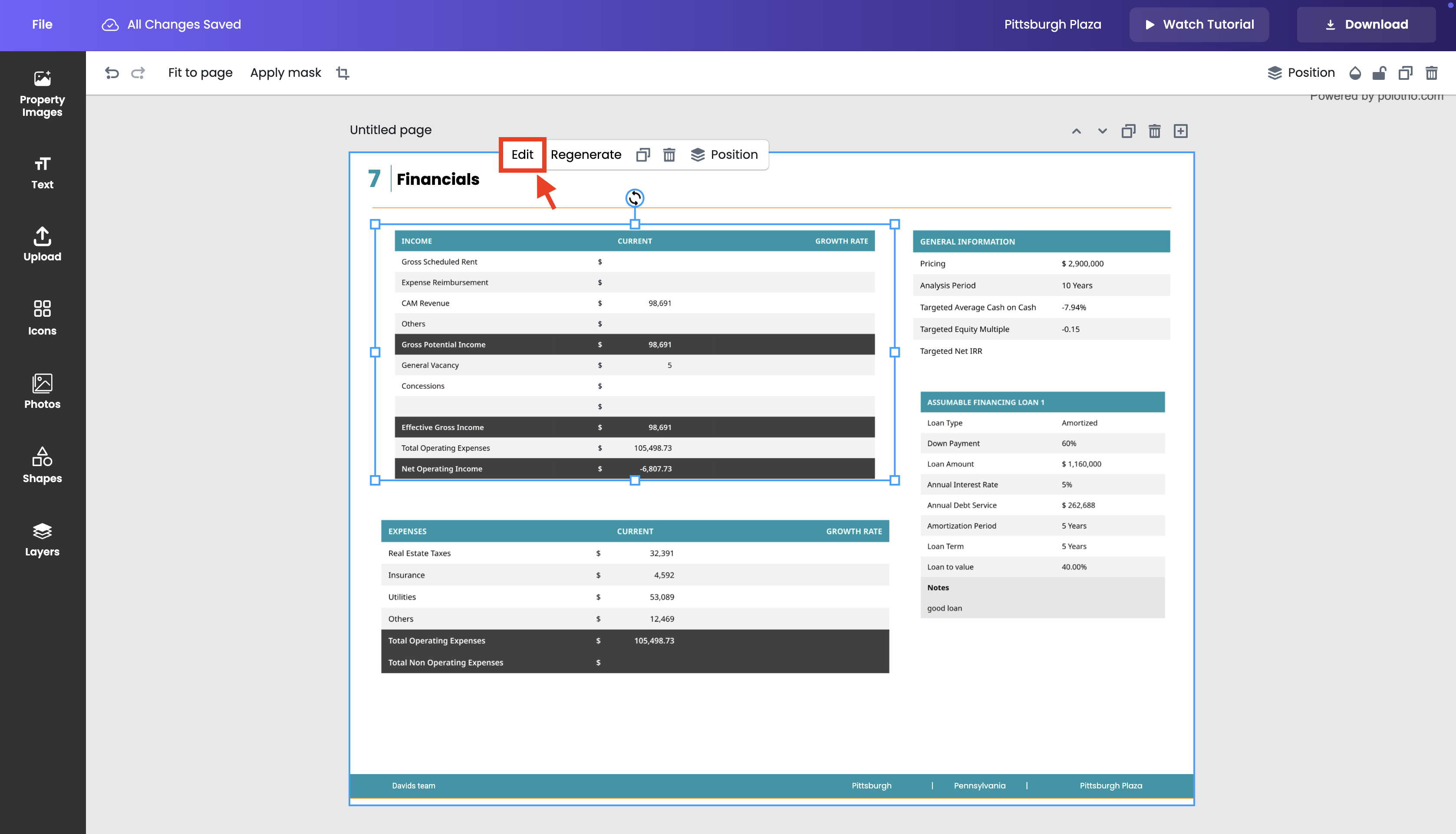Delete page using trash icon
The height and width of the screenshot is (834, 1456).
point(1155,131)
